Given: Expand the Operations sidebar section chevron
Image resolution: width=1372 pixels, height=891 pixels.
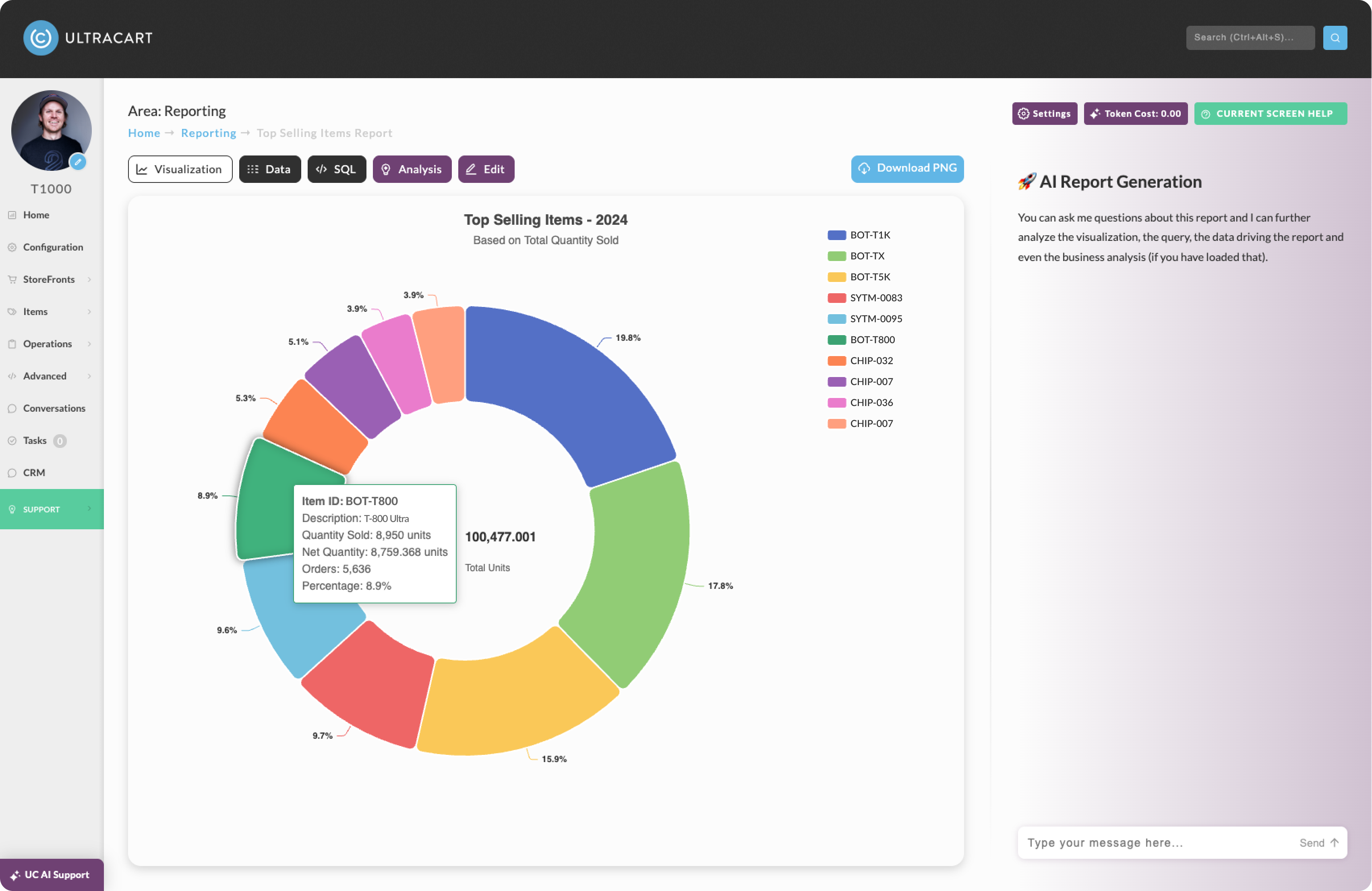Looking at the screenshot, I should point(89,344).
